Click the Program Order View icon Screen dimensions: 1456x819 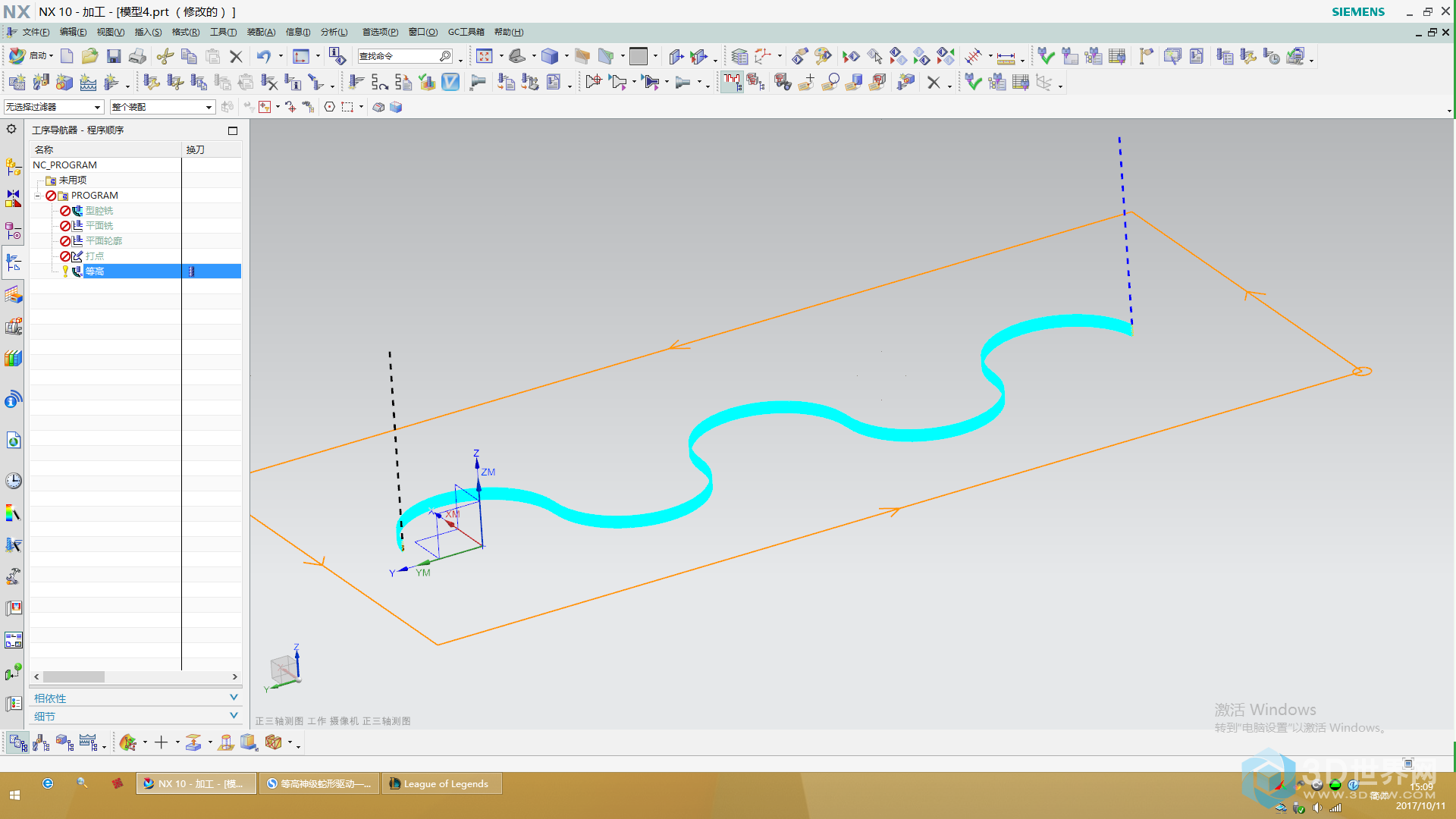(x=18, y=742)
